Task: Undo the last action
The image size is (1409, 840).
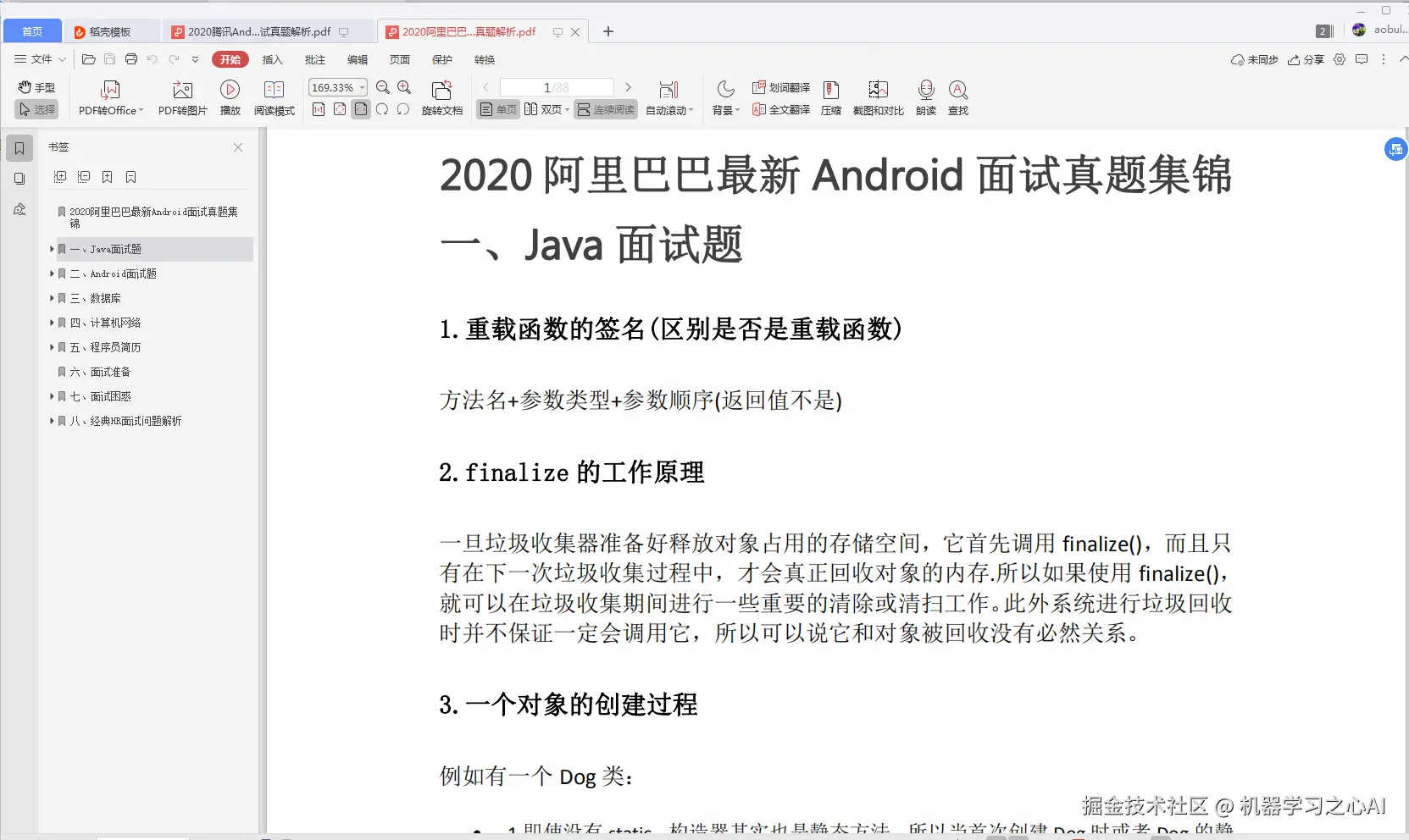Action: click(x=153, y=59)
